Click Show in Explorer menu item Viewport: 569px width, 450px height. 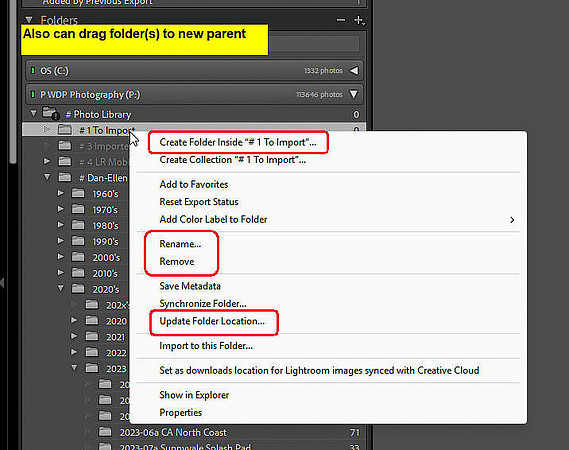pyautogui.click(x=194, y=395)
